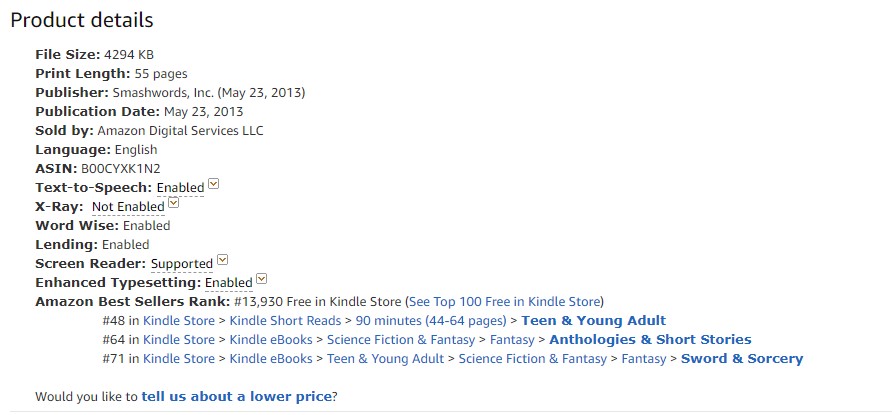Click Kindle eBooks in the #64 ranking
Screen dimensions: 892x415
tap(270, 340)
